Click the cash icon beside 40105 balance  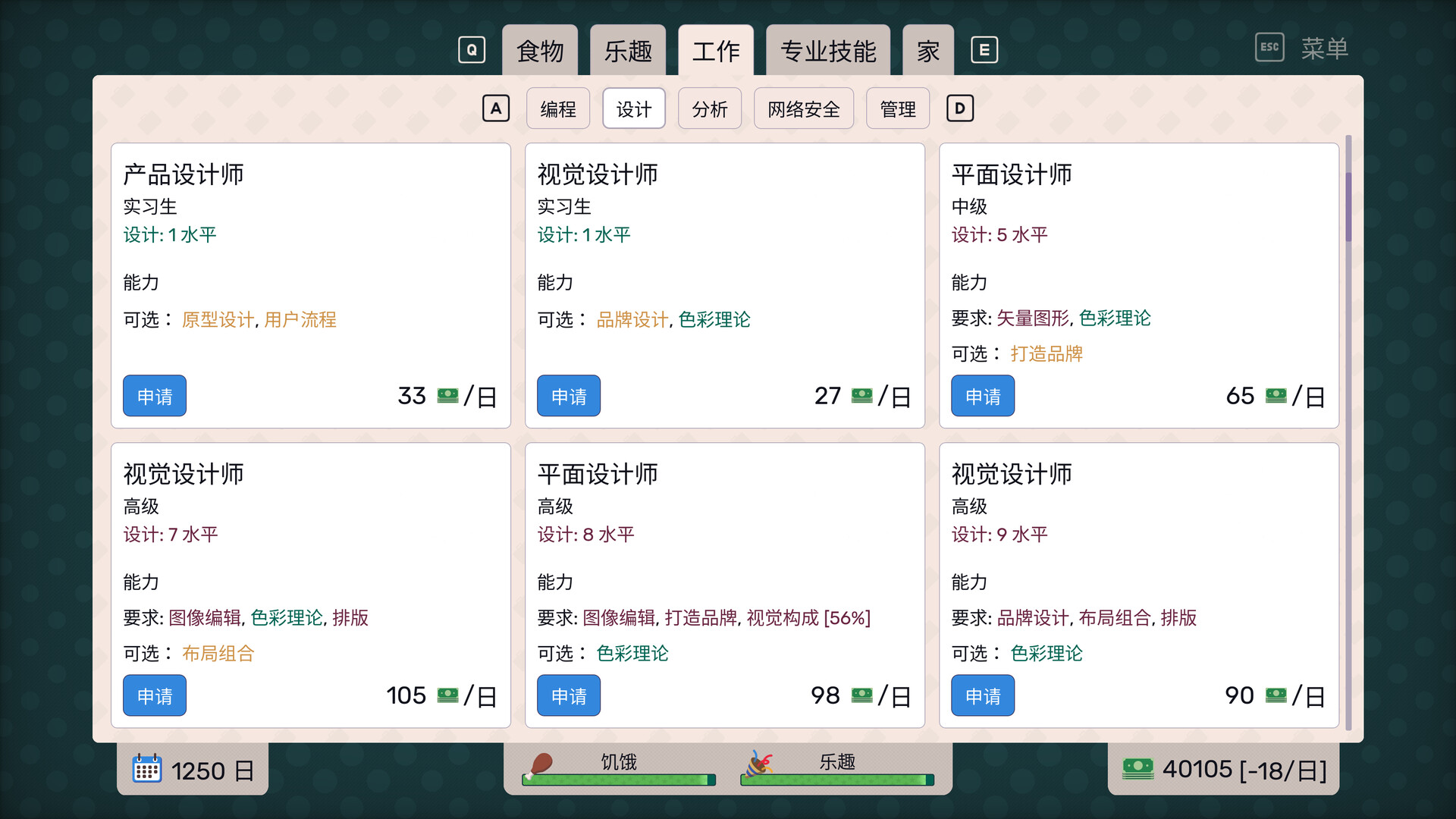pos(1137,768)
